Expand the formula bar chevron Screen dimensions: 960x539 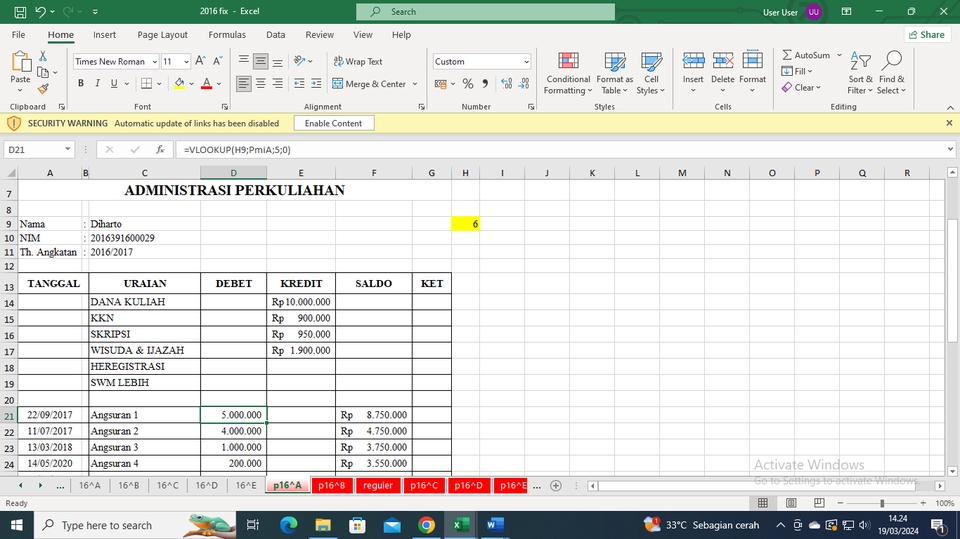pyautogui.click(x=950, y=149)
